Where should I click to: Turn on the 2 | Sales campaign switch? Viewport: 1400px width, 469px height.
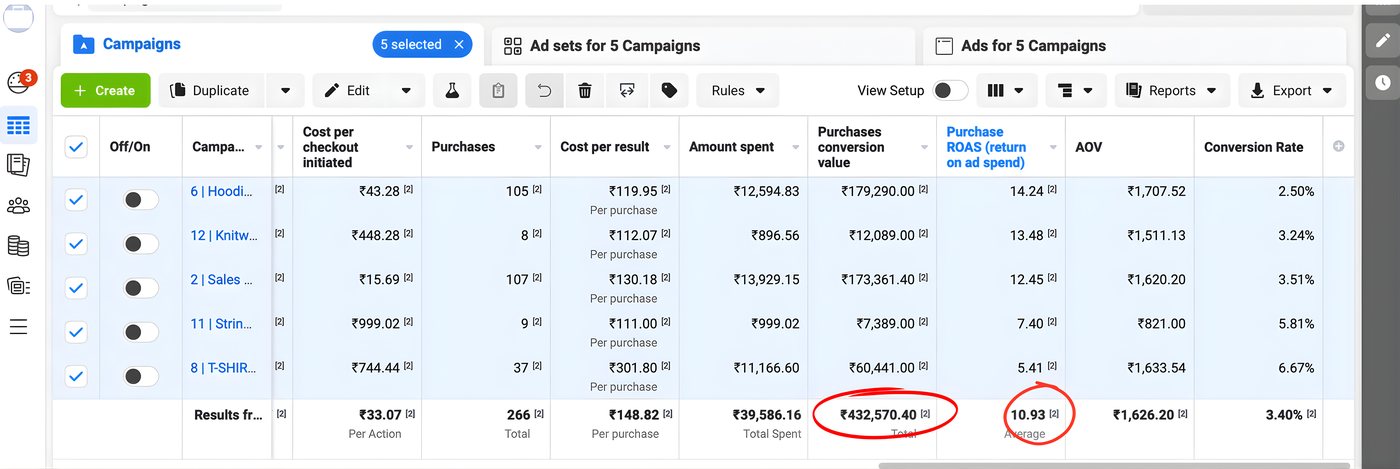tap(141, 288)
